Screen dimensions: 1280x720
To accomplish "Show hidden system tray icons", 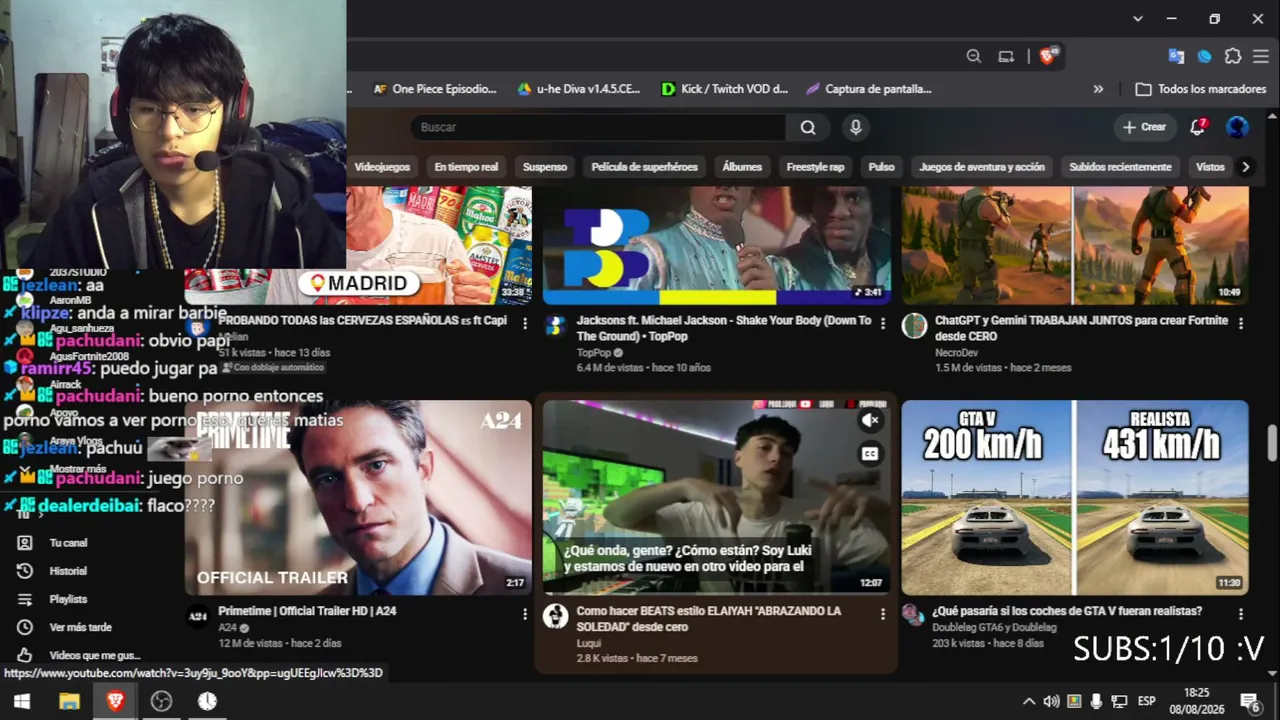I will pos(1028,701).
